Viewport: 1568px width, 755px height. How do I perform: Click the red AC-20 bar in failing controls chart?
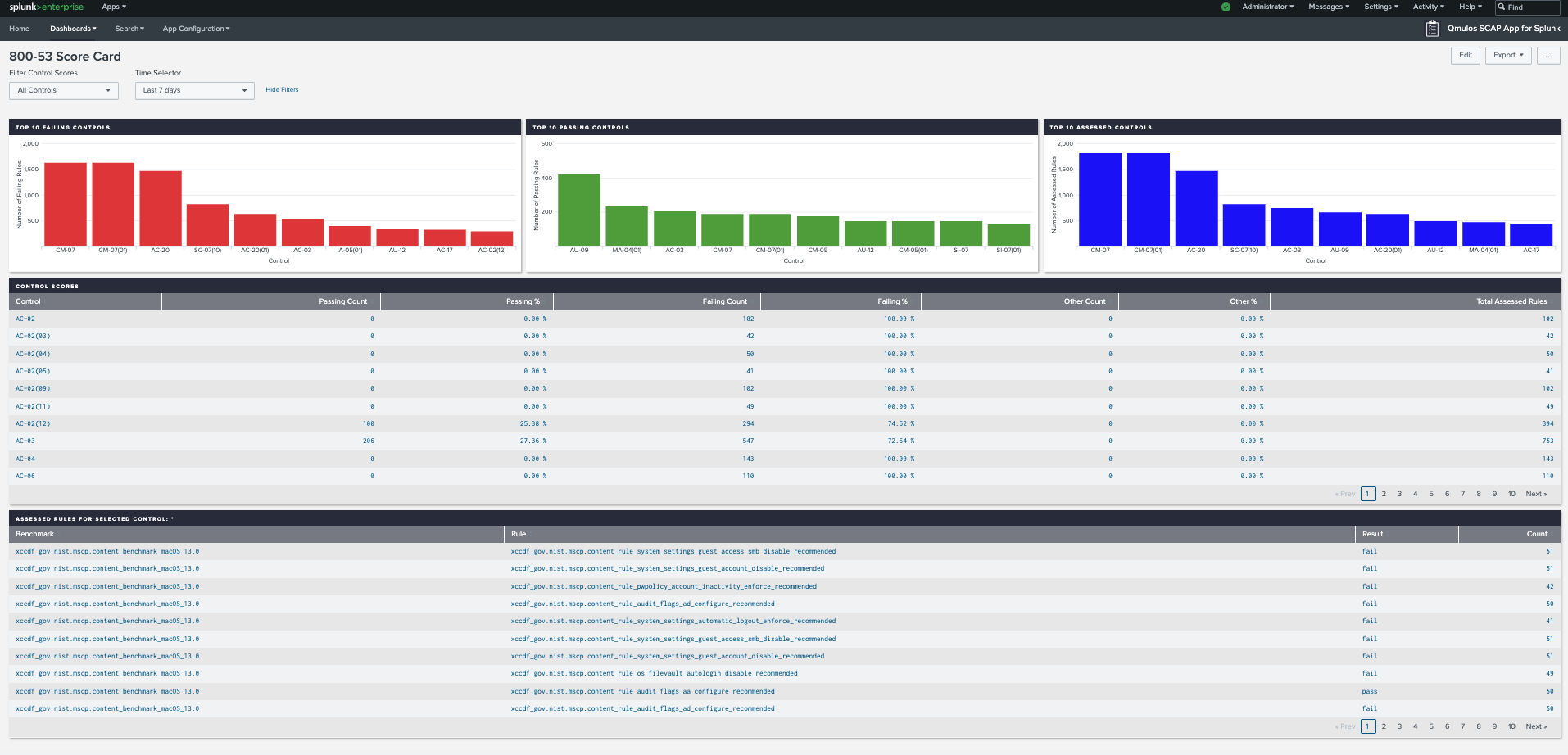tap(161, 208)
